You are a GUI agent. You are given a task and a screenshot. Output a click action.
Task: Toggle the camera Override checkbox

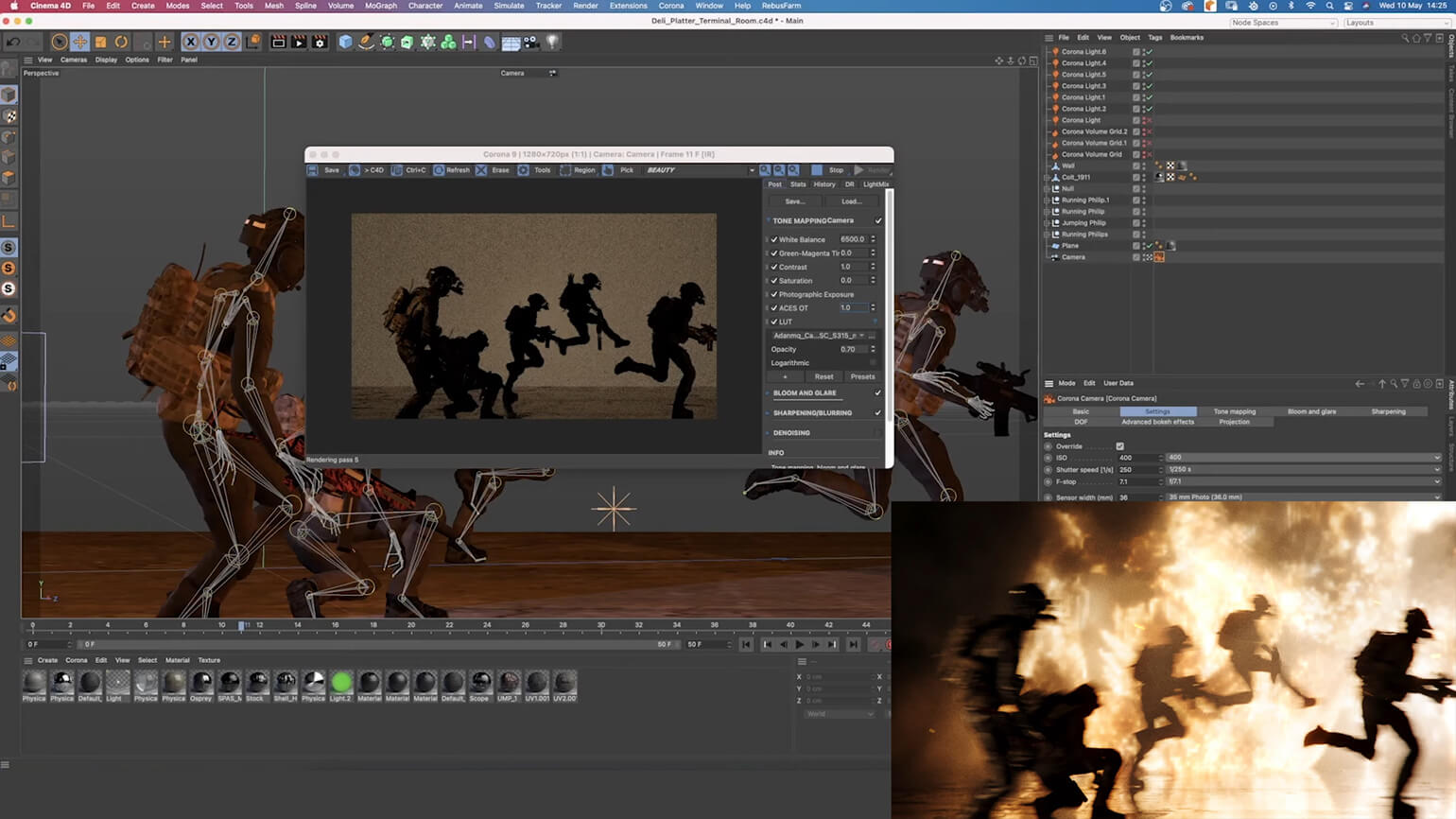(x=1120, y=446)
